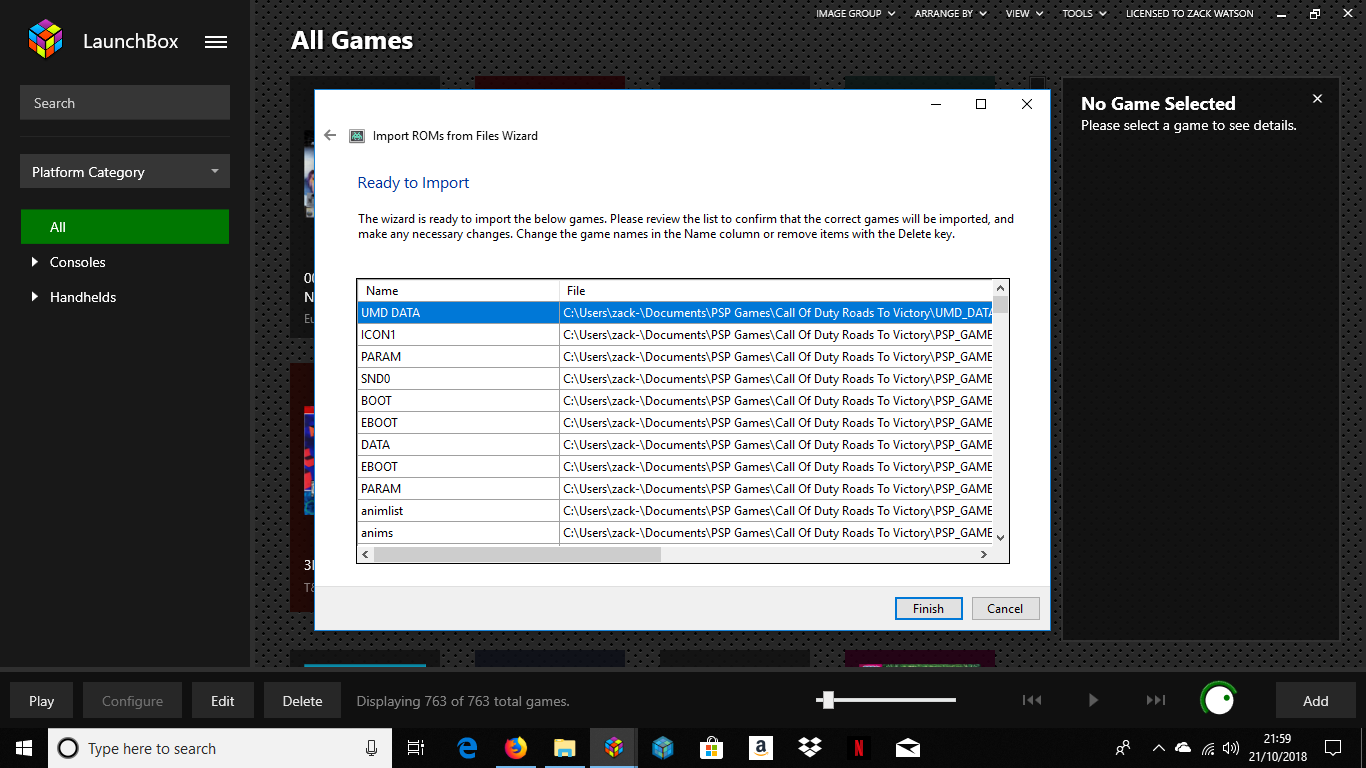Sort by the Name column header
The image size is (1366, 768).
[458, 291]
